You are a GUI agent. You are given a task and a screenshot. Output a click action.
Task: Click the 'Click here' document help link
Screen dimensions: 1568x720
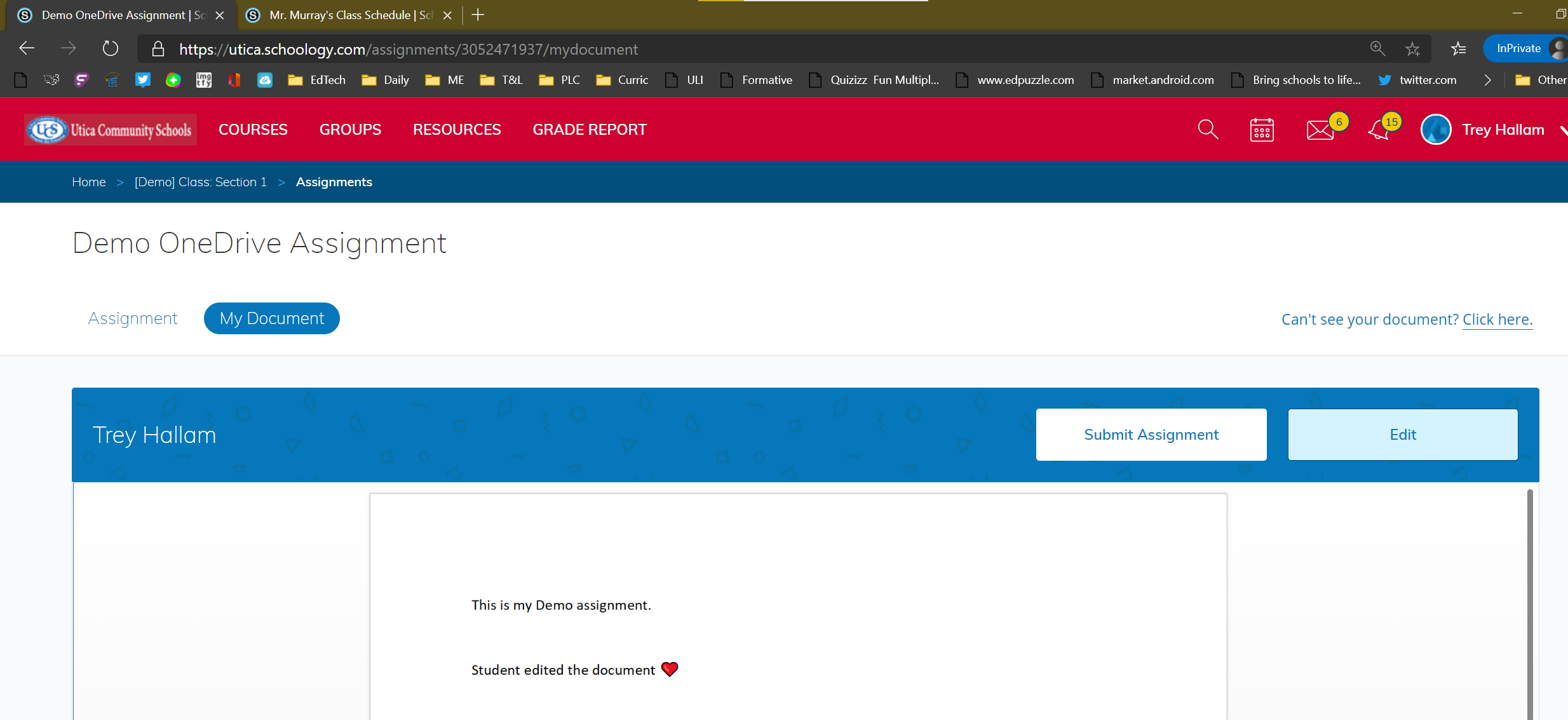click(1497, 320)
